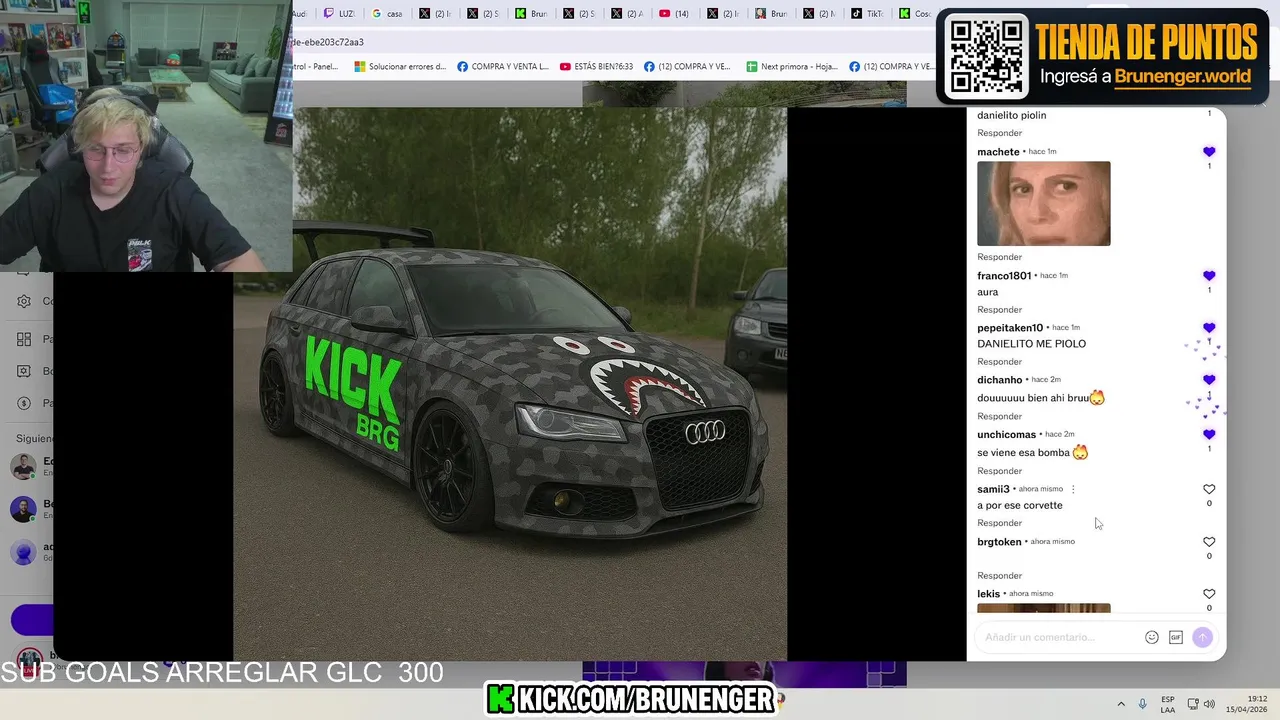Click the camo Audi KICK BRG car image
Viewport: 1280px width, 720px height.
tap(510, 384)
